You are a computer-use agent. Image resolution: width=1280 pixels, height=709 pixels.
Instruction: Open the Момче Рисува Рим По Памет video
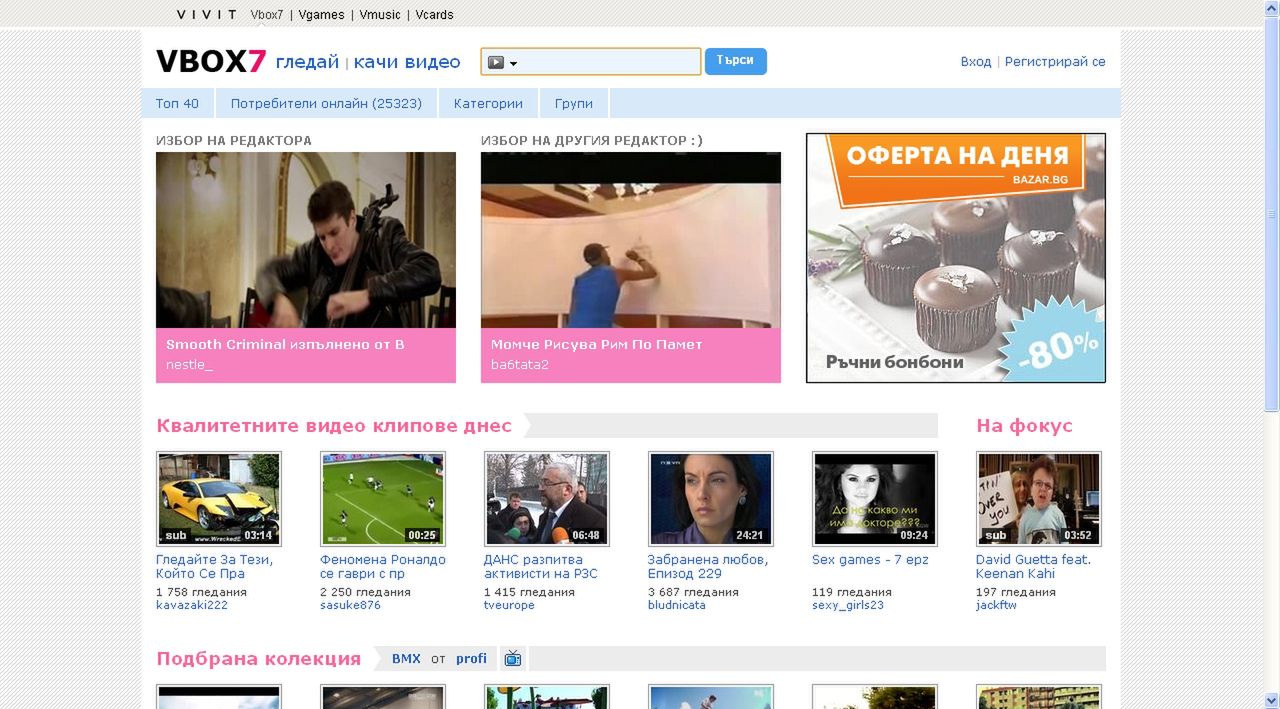[x=631, y=240]
